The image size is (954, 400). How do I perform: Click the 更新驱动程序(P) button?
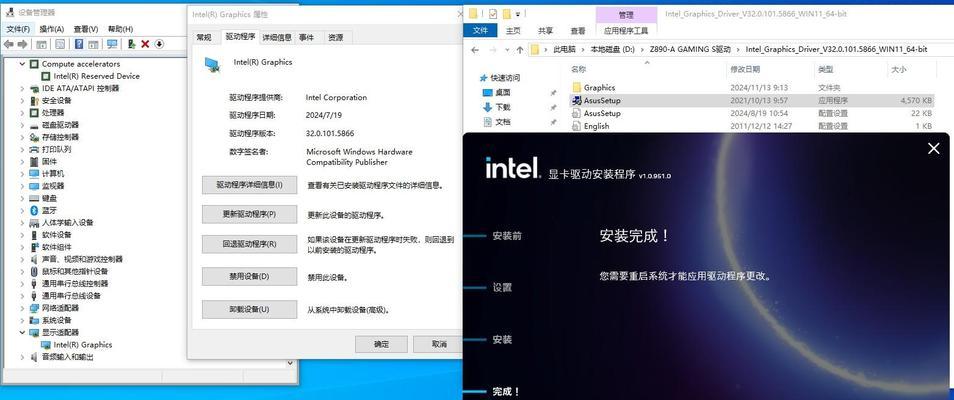(x=249, y=214)
